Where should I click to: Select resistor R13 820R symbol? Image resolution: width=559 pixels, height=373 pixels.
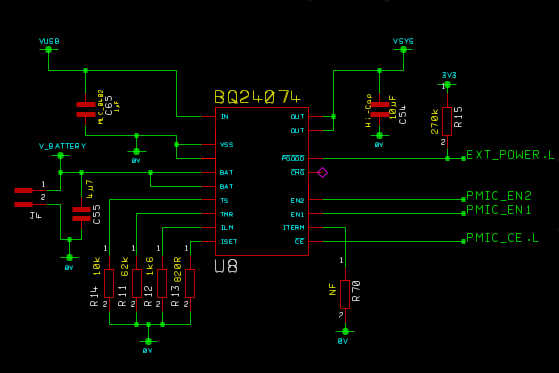pyautogui.click(x=190, y=283)
